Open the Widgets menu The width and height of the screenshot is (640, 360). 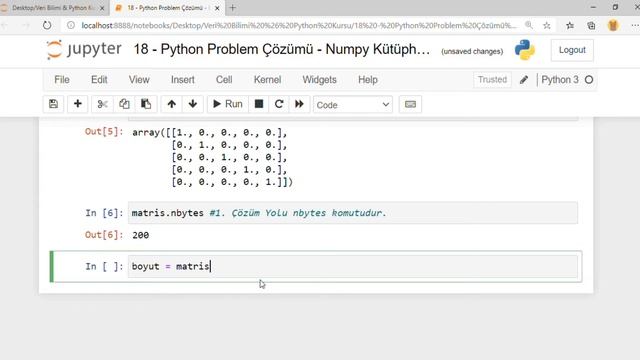click(x=319, y=80)
